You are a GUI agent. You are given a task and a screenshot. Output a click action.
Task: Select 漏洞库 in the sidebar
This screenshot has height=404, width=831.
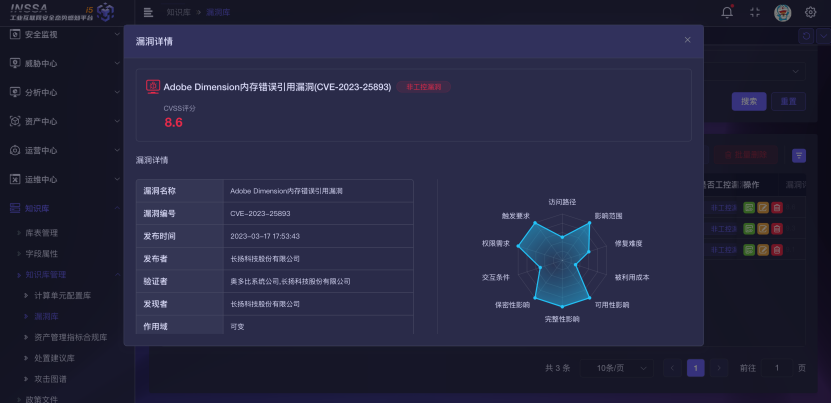(x=46, y=317)
